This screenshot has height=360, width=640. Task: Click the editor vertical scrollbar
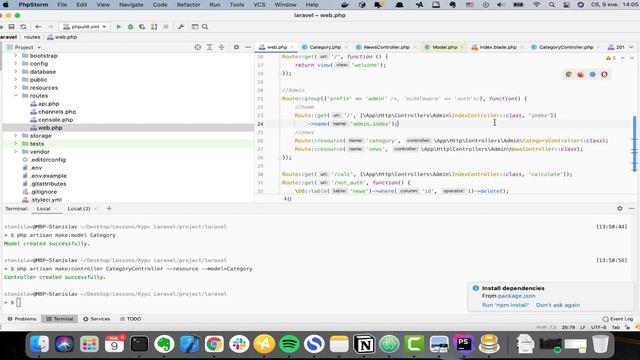tap(634, 144)
